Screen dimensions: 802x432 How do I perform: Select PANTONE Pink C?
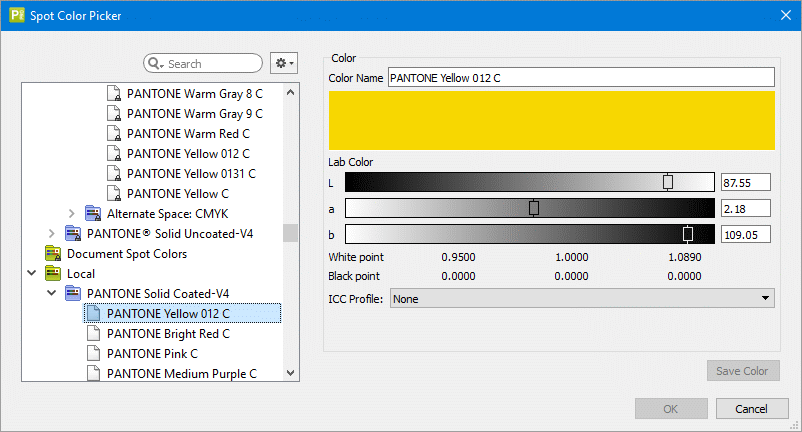pos(152,353)
